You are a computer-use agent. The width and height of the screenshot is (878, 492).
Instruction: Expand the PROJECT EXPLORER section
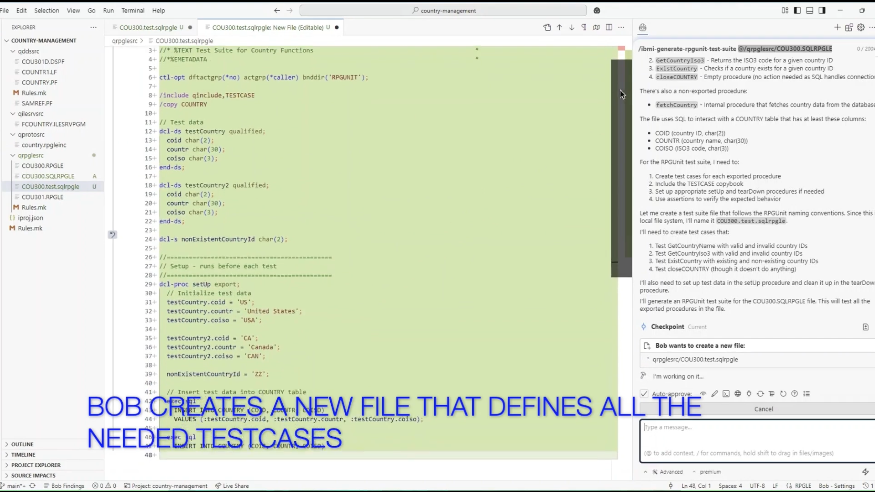[52, 465]
